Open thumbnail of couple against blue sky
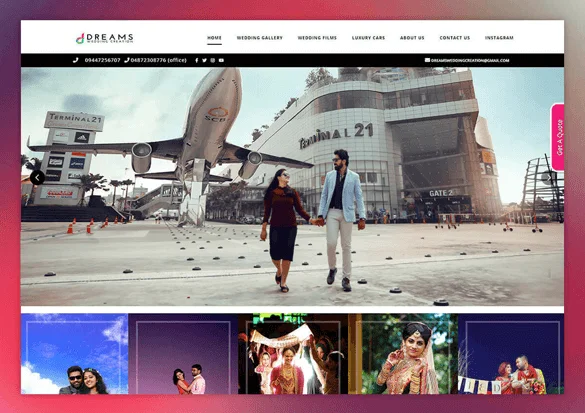Image resolution: width=585 pixels, height=413 pixels. click(x=75, y=354)
